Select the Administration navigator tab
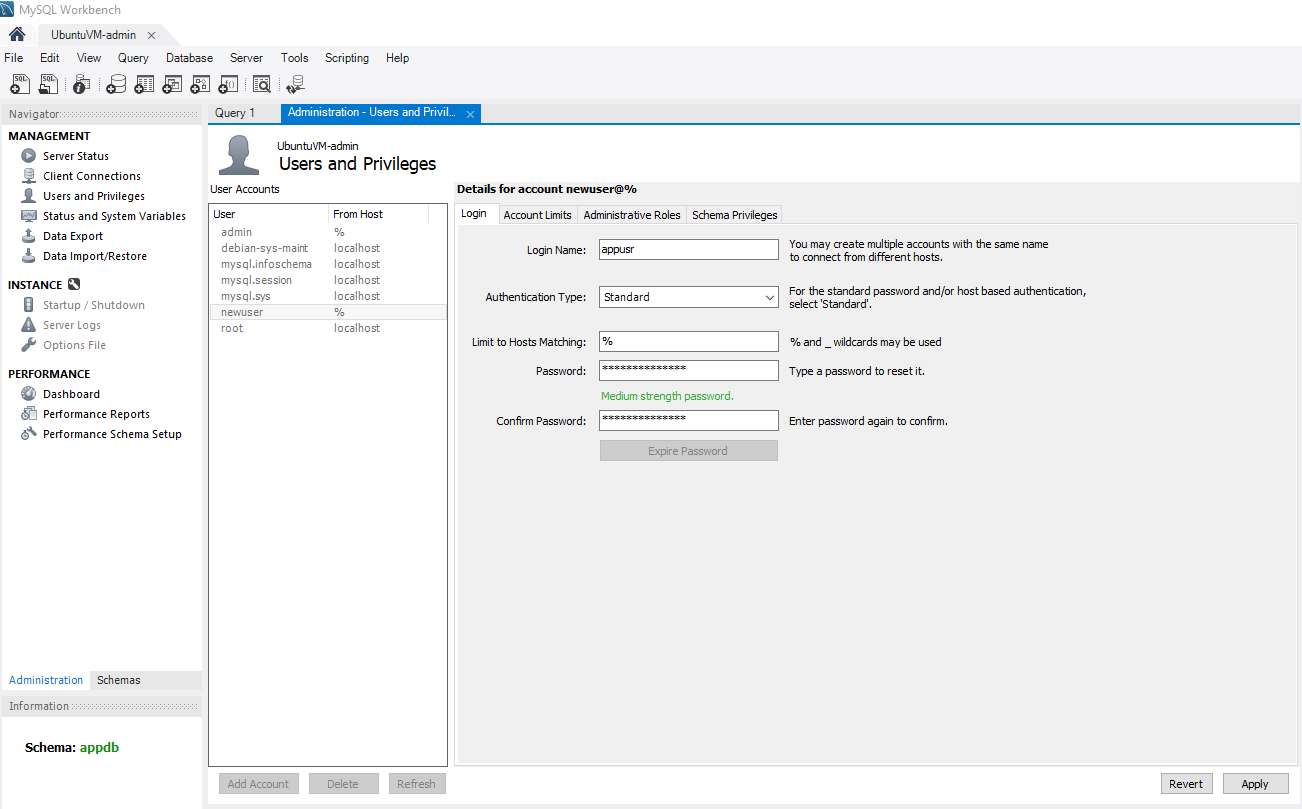This screenshot has height=809, width=1302. coord(46,680)
